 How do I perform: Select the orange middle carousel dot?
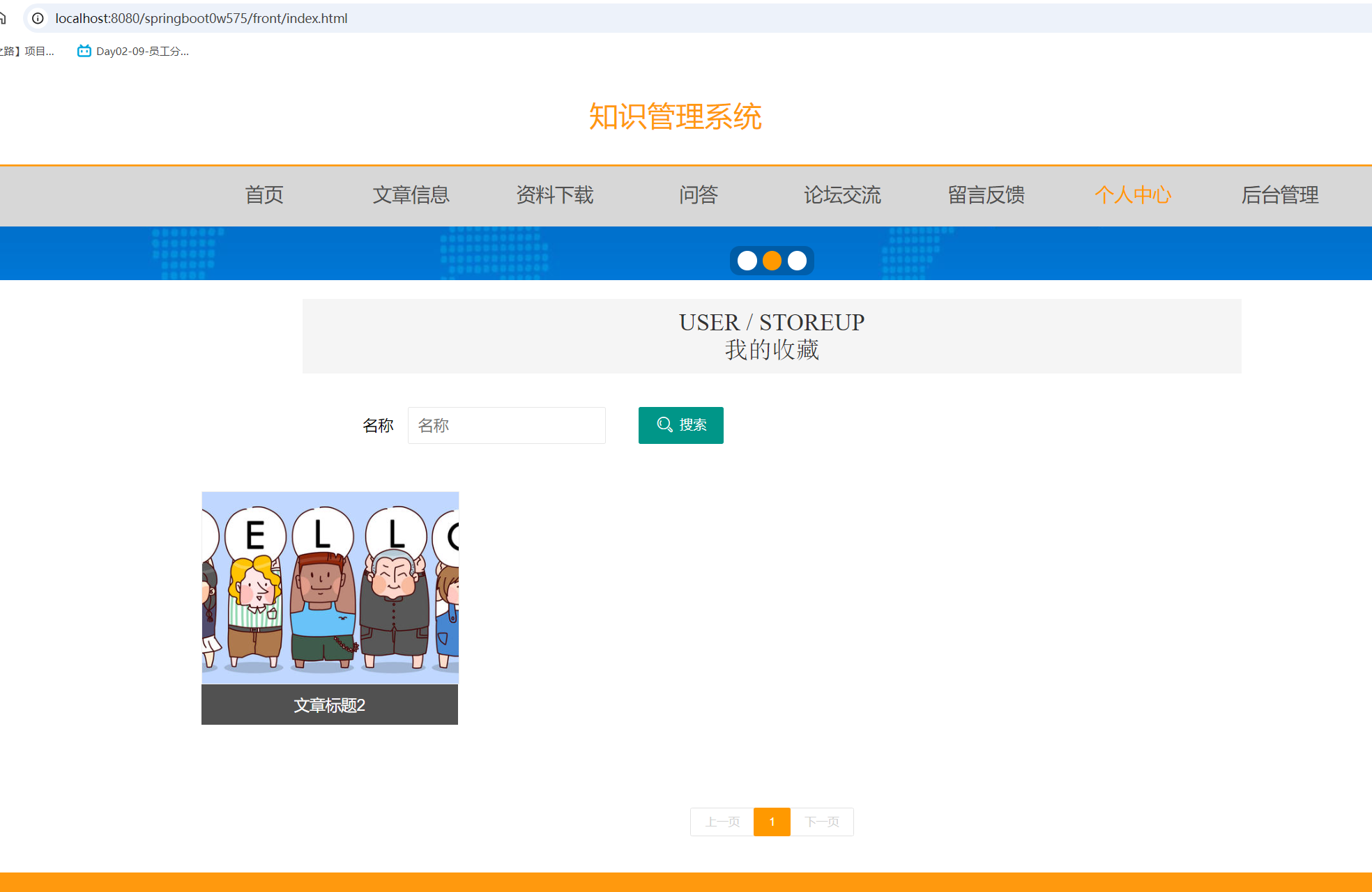(772, 260)
